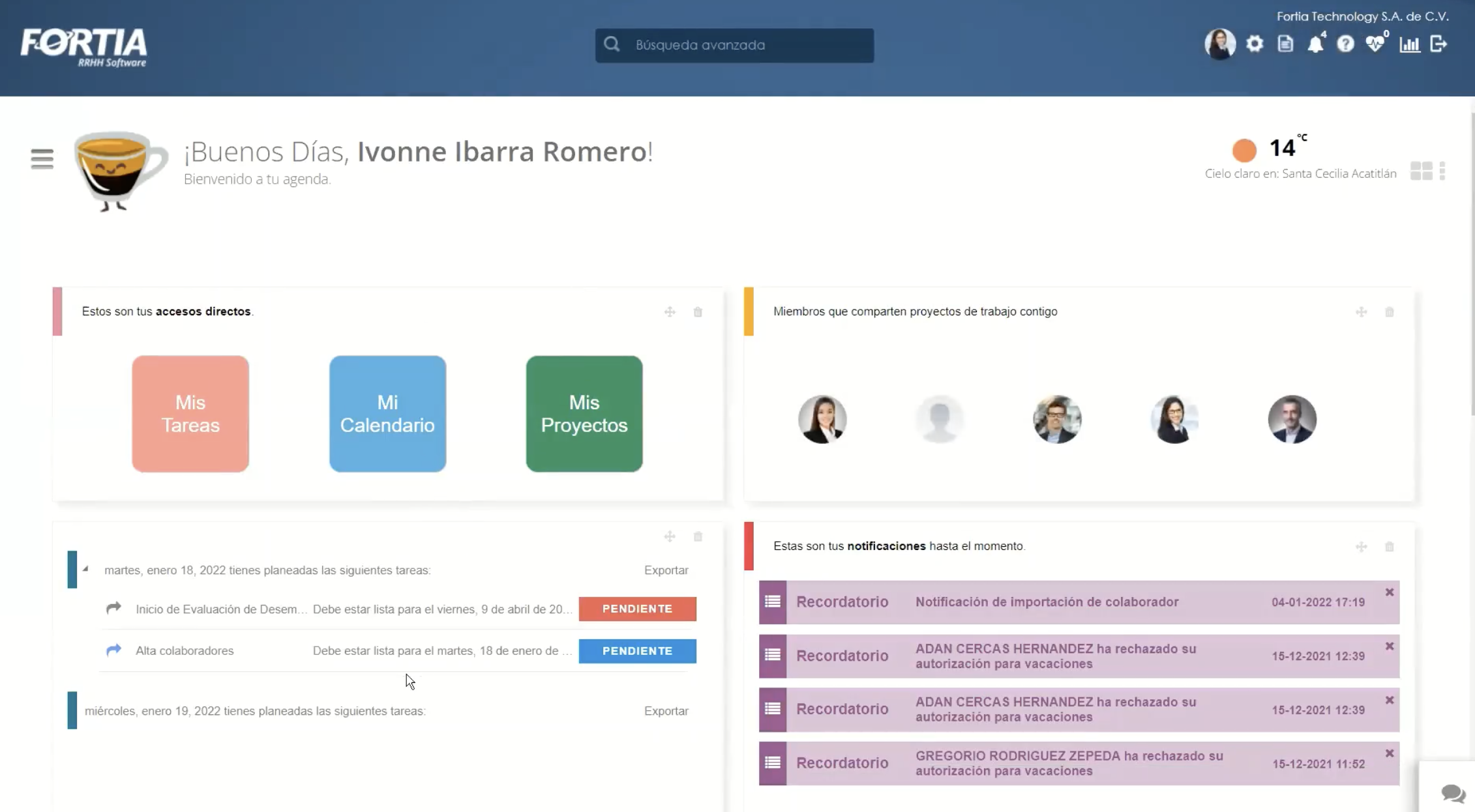Image resolution: width=1475 pixels, height=812 pixels.
Task: Click Exportar for miércoles enero 19 tasks
Action: point(666,711)
